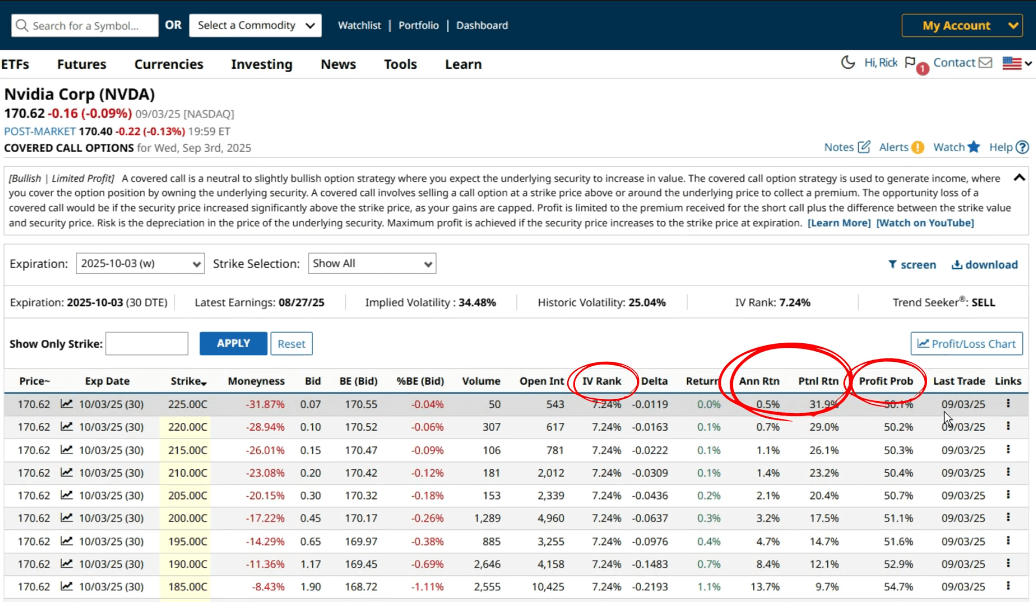Open the My Account dropdown
The height and width of the screenshot is (602, 1036).
[x=961, y=25]
